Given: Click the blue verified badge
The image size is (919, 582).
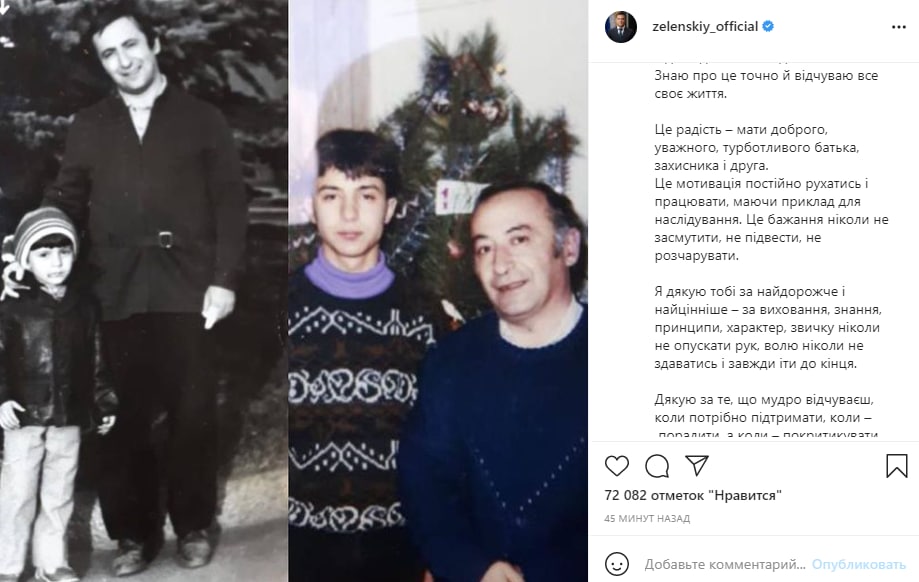Looking at the screenshot, I should pos(768,26).
